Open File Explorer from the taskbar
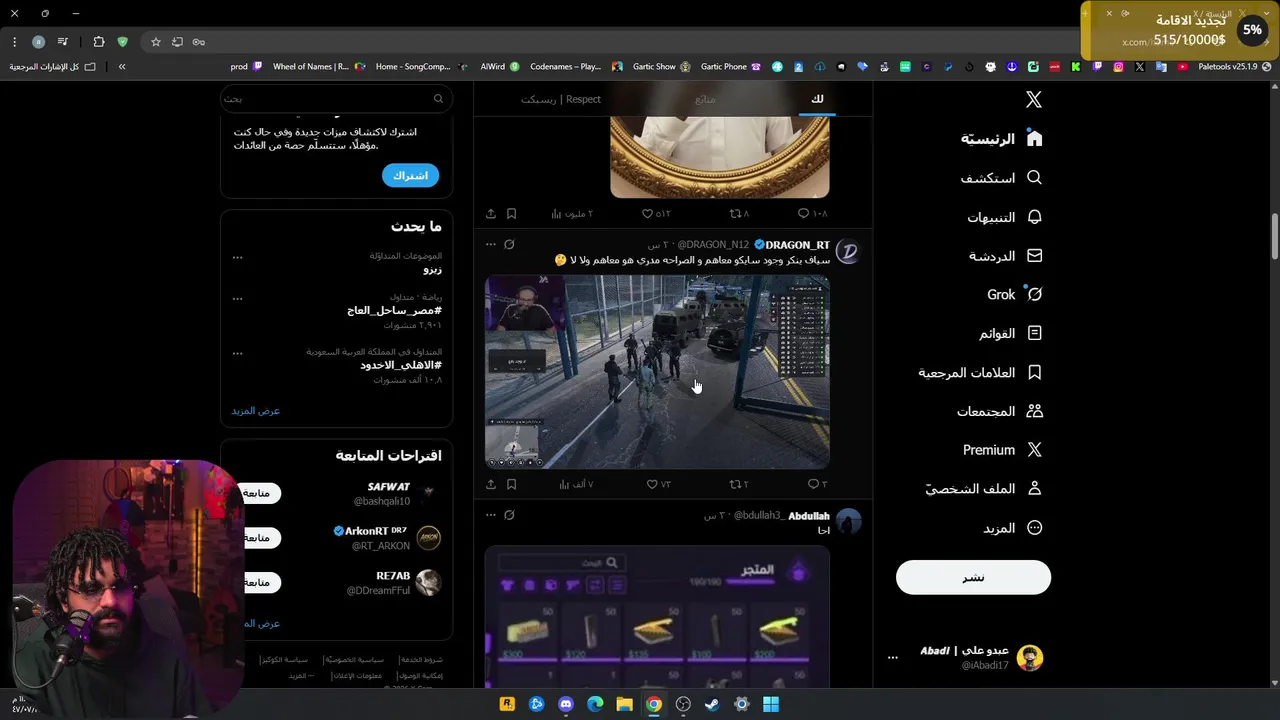Viewport: 1280px width, 720px height. coord(624,704)
